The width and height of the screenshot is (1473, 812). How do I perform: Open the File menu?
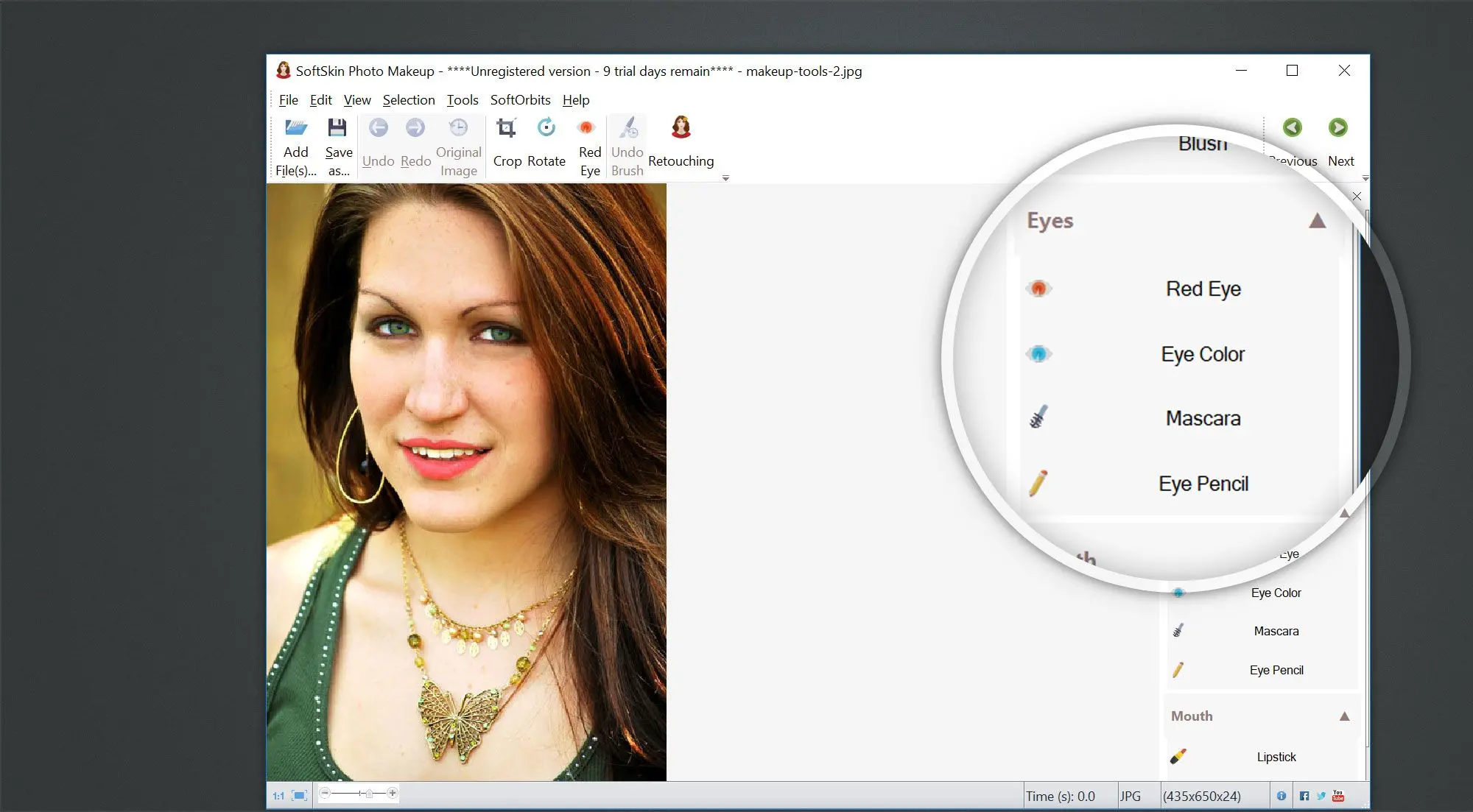click(290, 99)
